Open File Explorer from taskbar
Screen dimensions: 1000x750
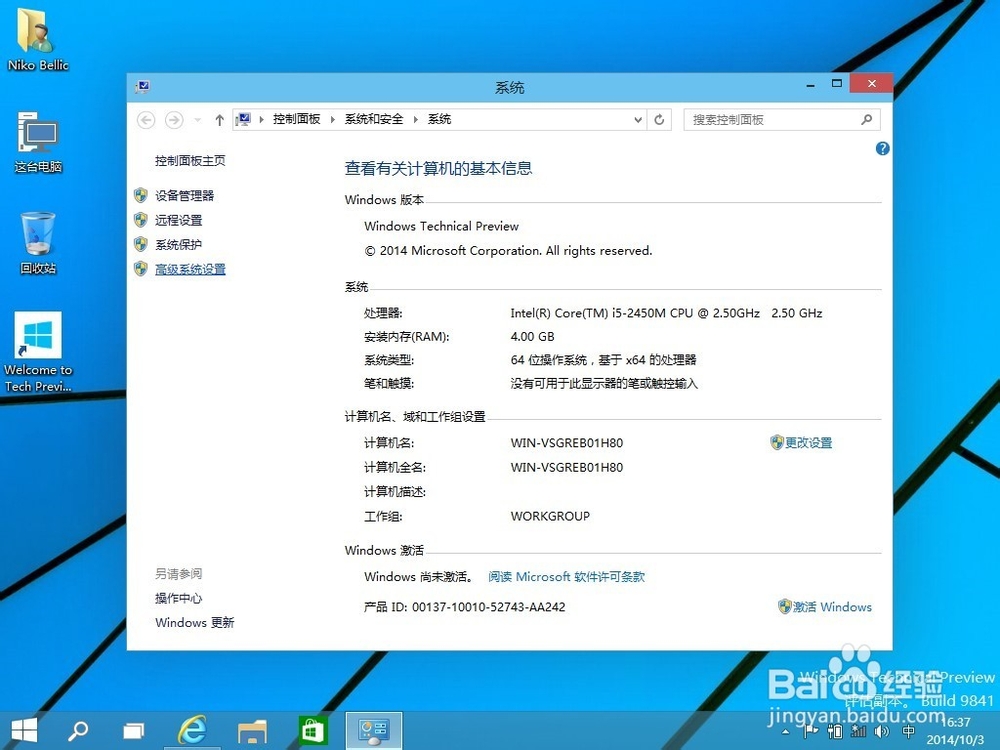(252, 732)
